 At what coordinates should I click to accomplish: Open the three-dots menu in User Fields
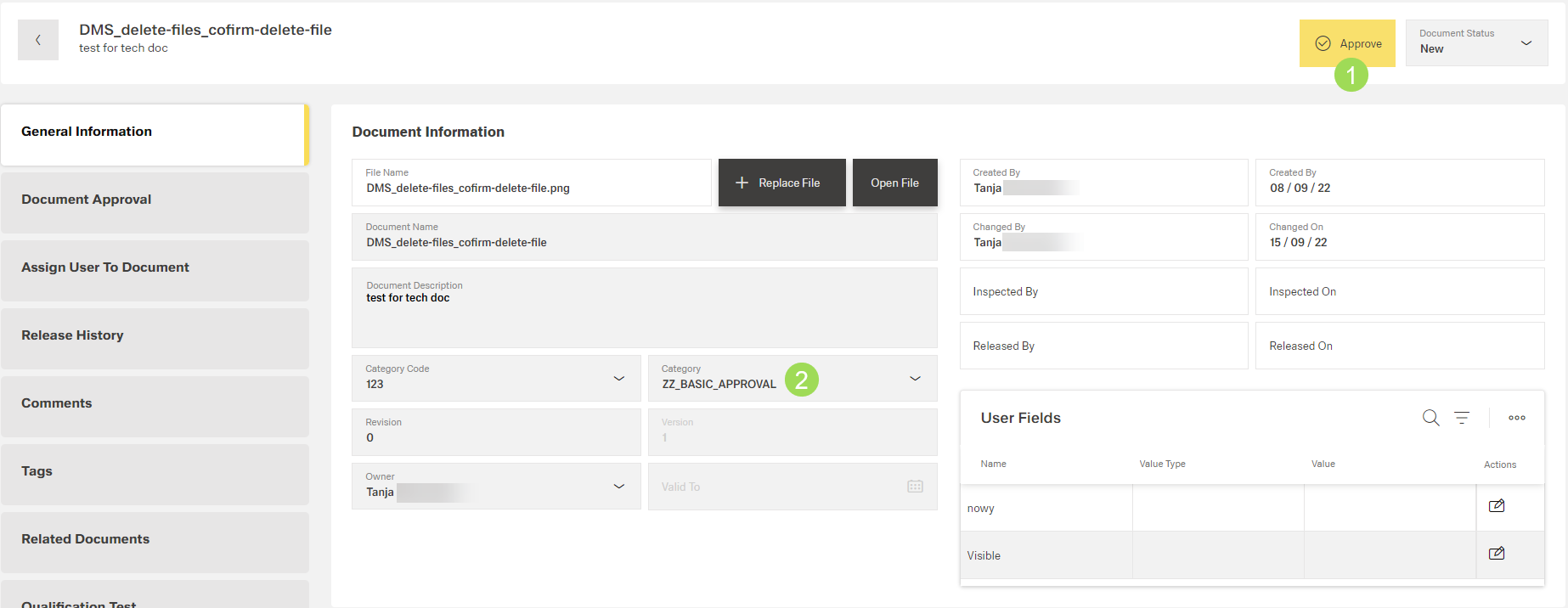tap(1516, 418)
